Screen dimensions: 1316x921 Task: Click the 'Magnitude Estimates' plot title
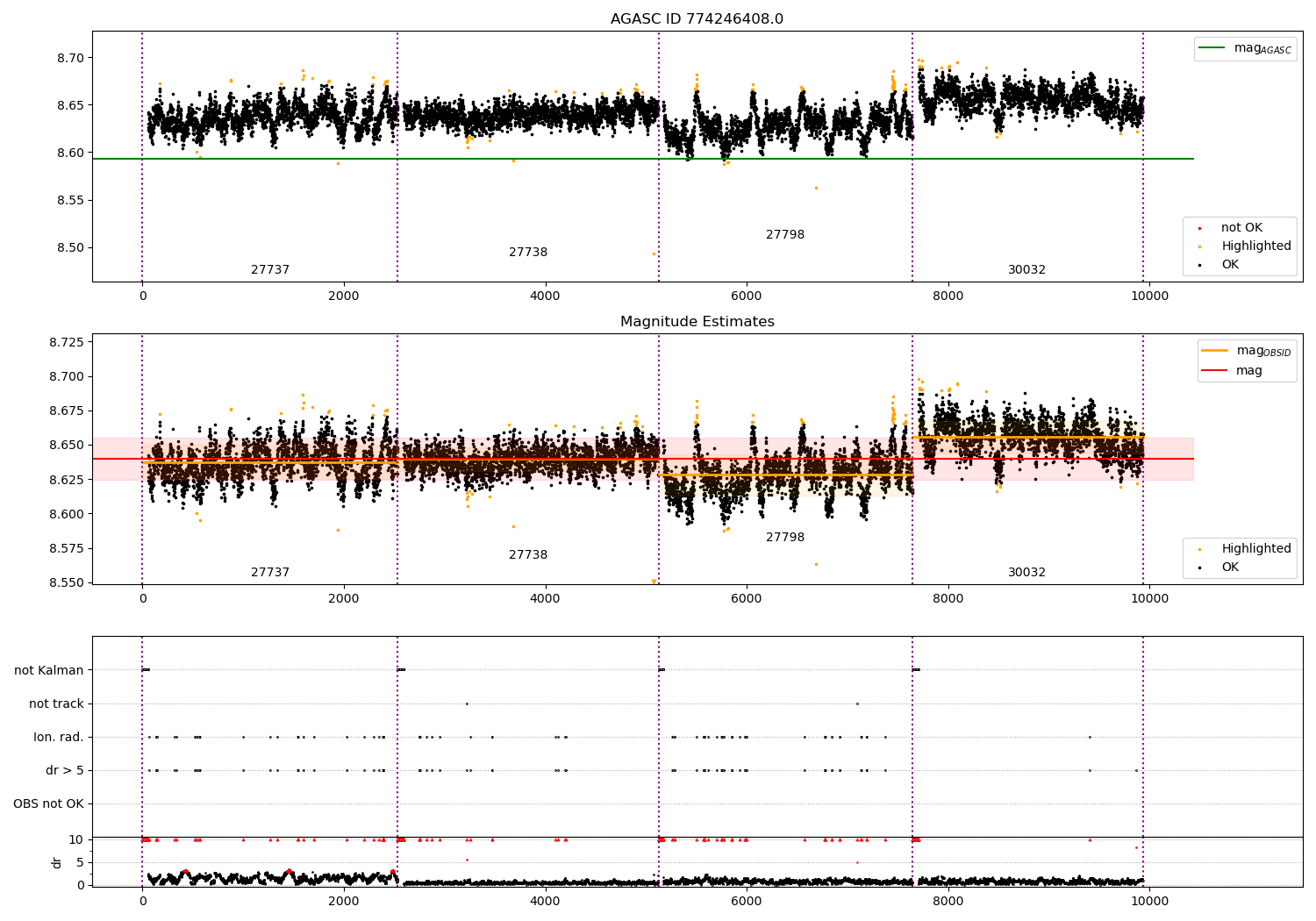(x=697, y=322)
